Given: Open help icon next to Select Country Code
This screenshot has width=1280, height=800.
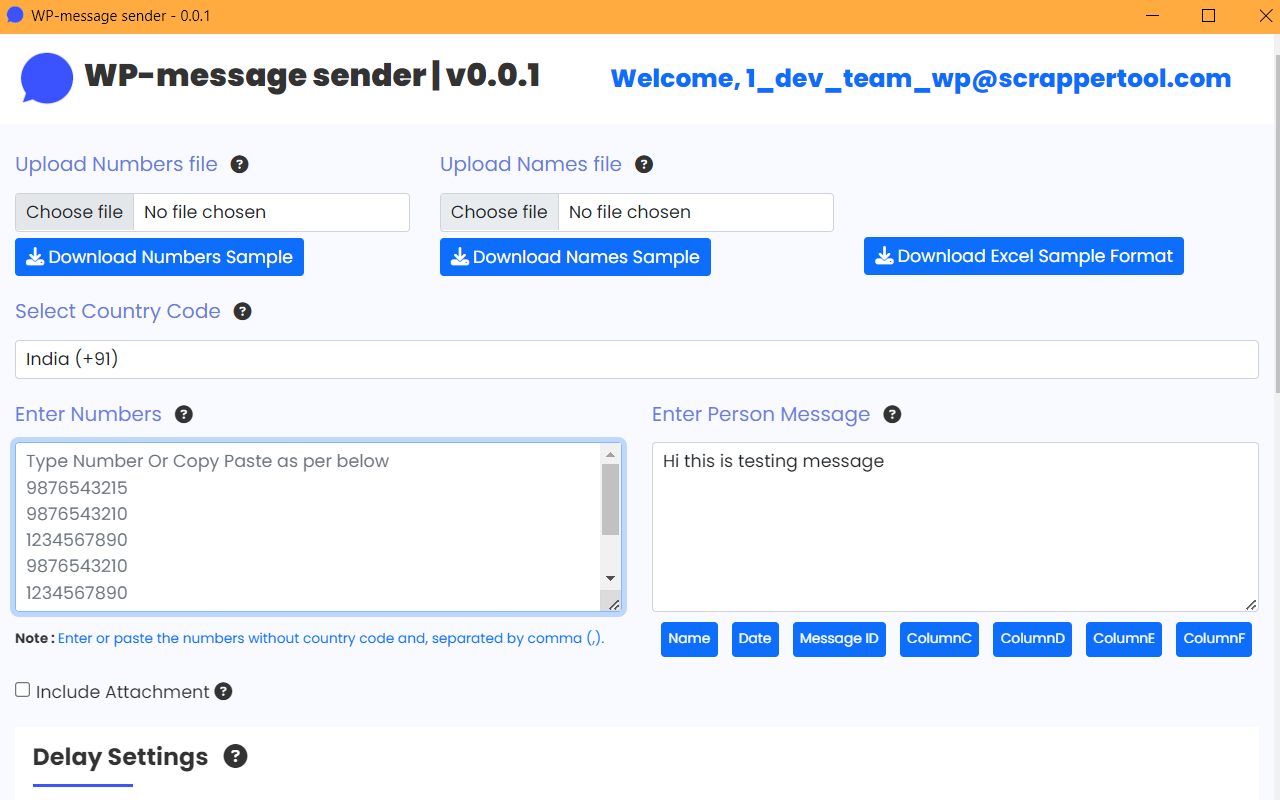Looking at the screenshot, I should (242, 311).
